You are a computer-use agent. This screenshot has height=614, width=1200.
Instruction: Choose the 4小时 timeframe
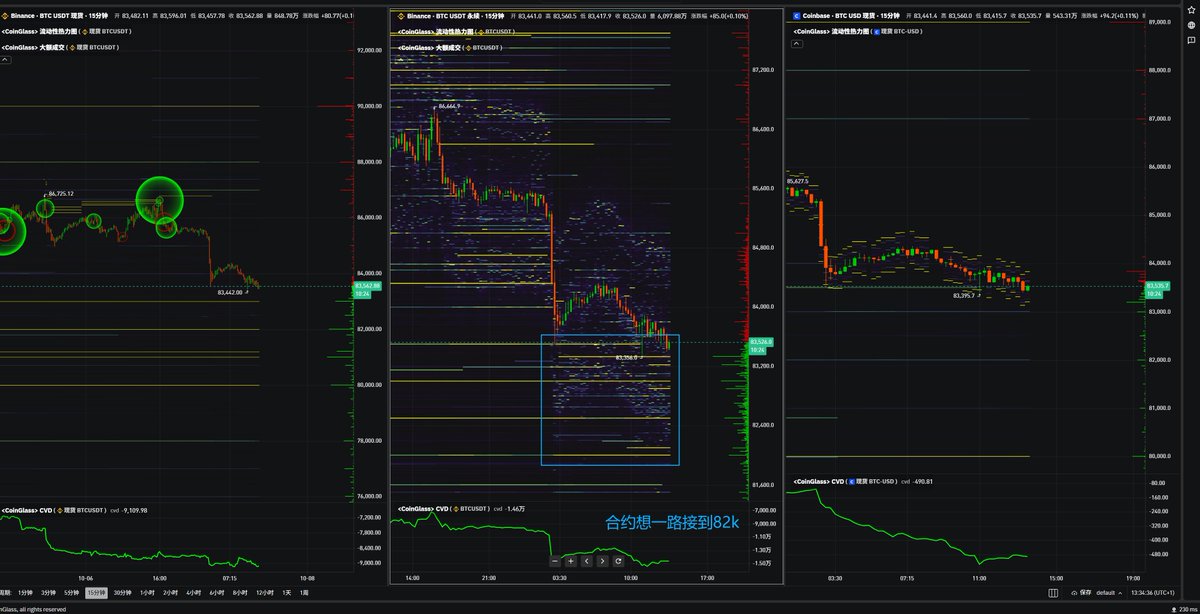[x=193, y=592]
